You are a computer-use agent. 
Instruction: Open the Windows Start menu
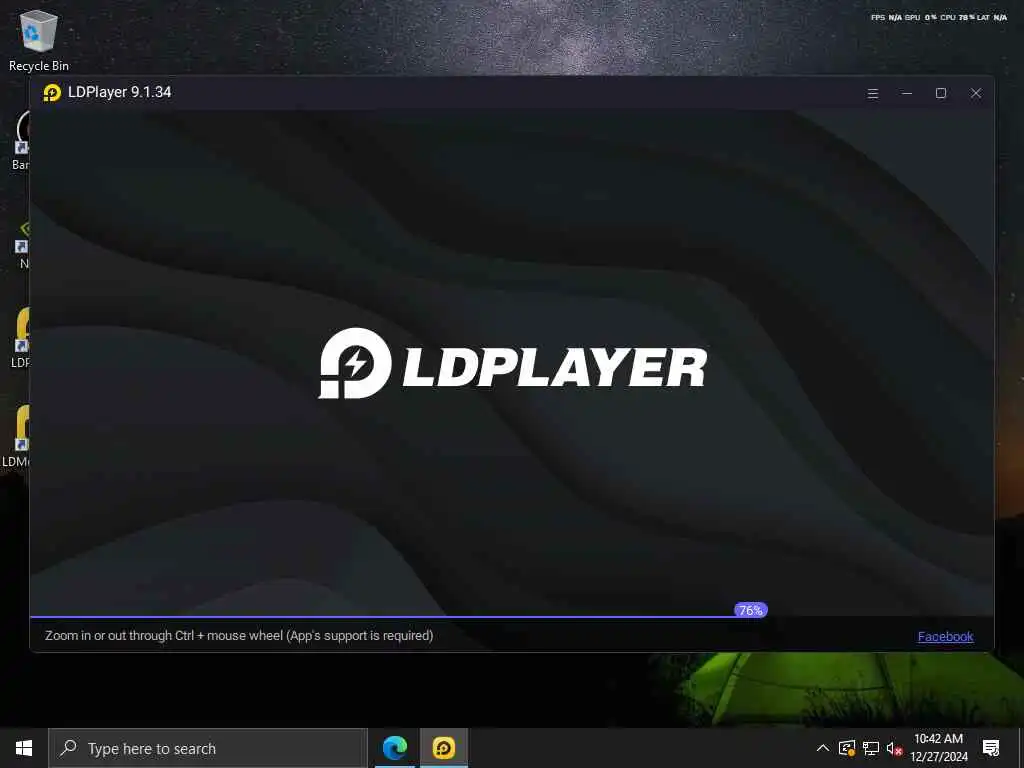(24, 748)
